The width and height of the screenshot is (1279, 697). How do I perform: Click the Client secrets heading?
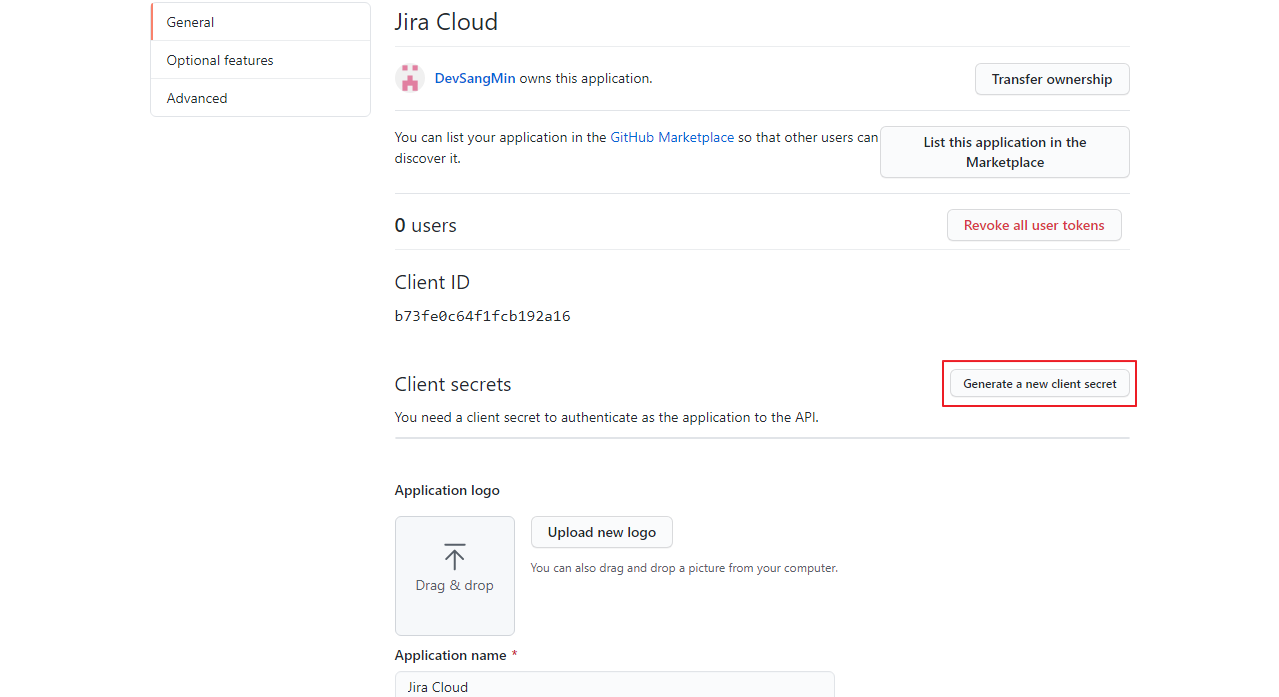coord(453,384)
